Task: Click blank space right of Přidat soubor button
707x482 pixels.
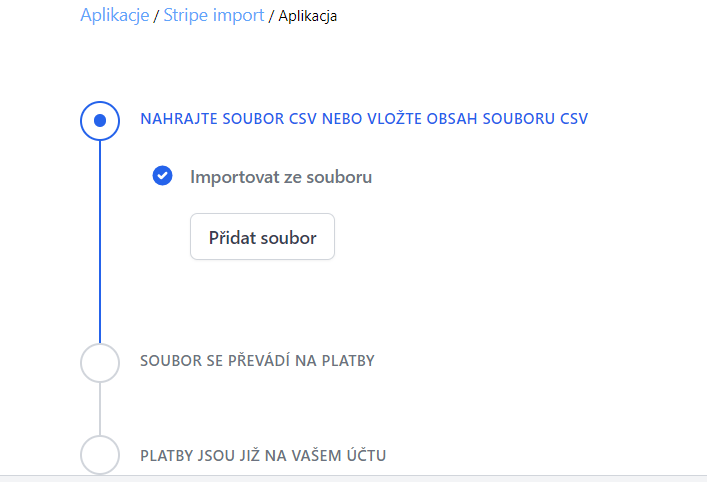Action: 480,237
